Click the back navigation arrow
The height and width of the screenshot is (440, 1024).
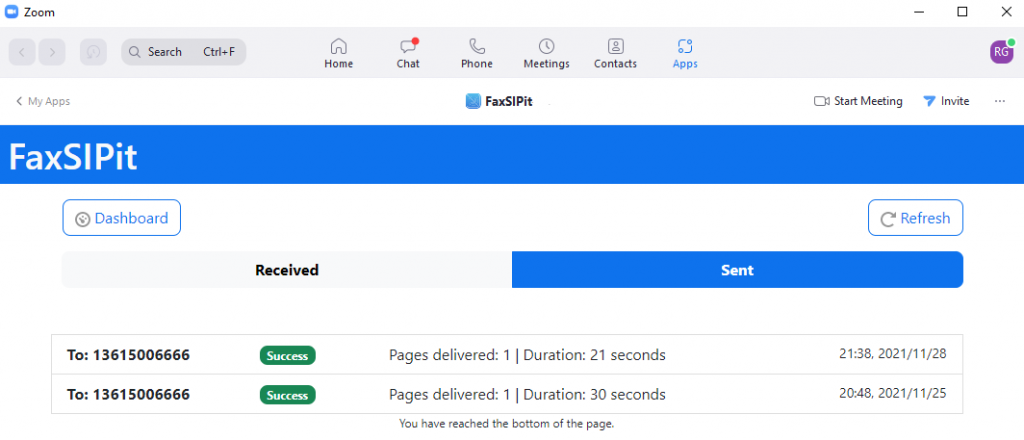[24, 52]
